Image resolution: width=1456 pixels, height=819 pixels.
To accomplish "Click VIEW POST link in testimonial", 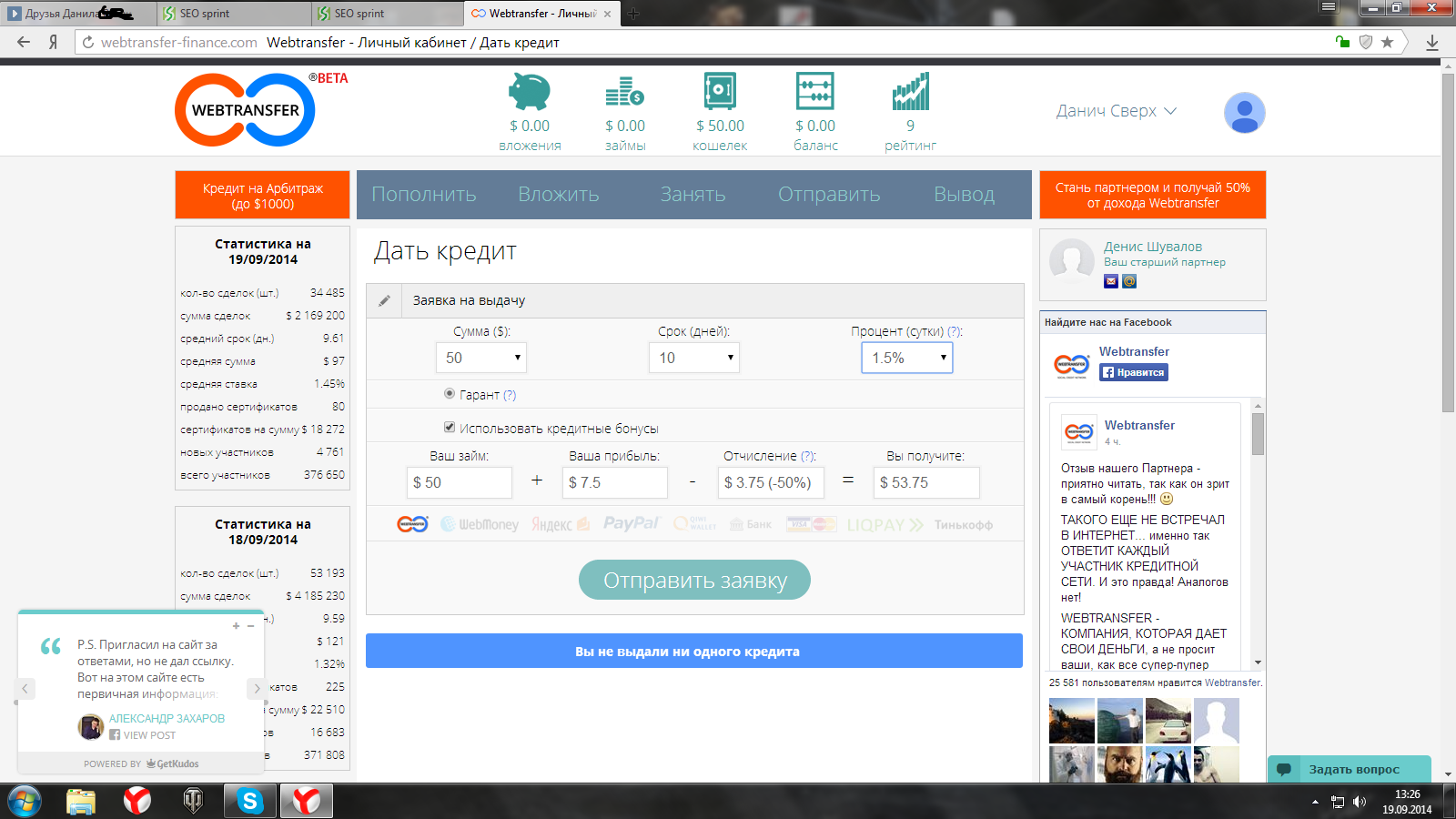I will click(149, 735).
